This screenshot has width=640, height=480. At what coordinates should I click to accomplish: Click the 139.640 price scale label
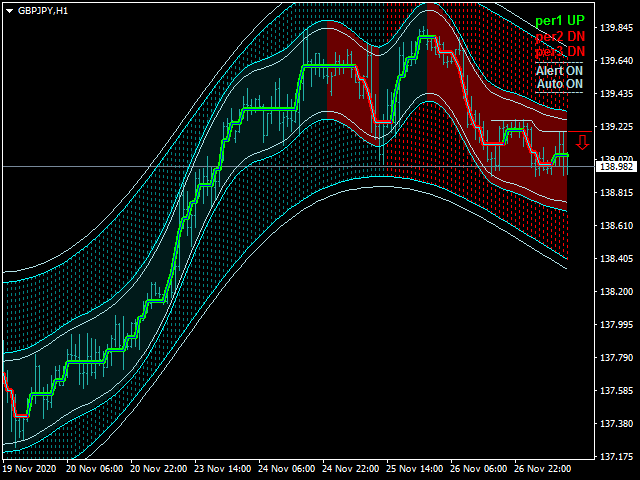[x=617, y=61]
